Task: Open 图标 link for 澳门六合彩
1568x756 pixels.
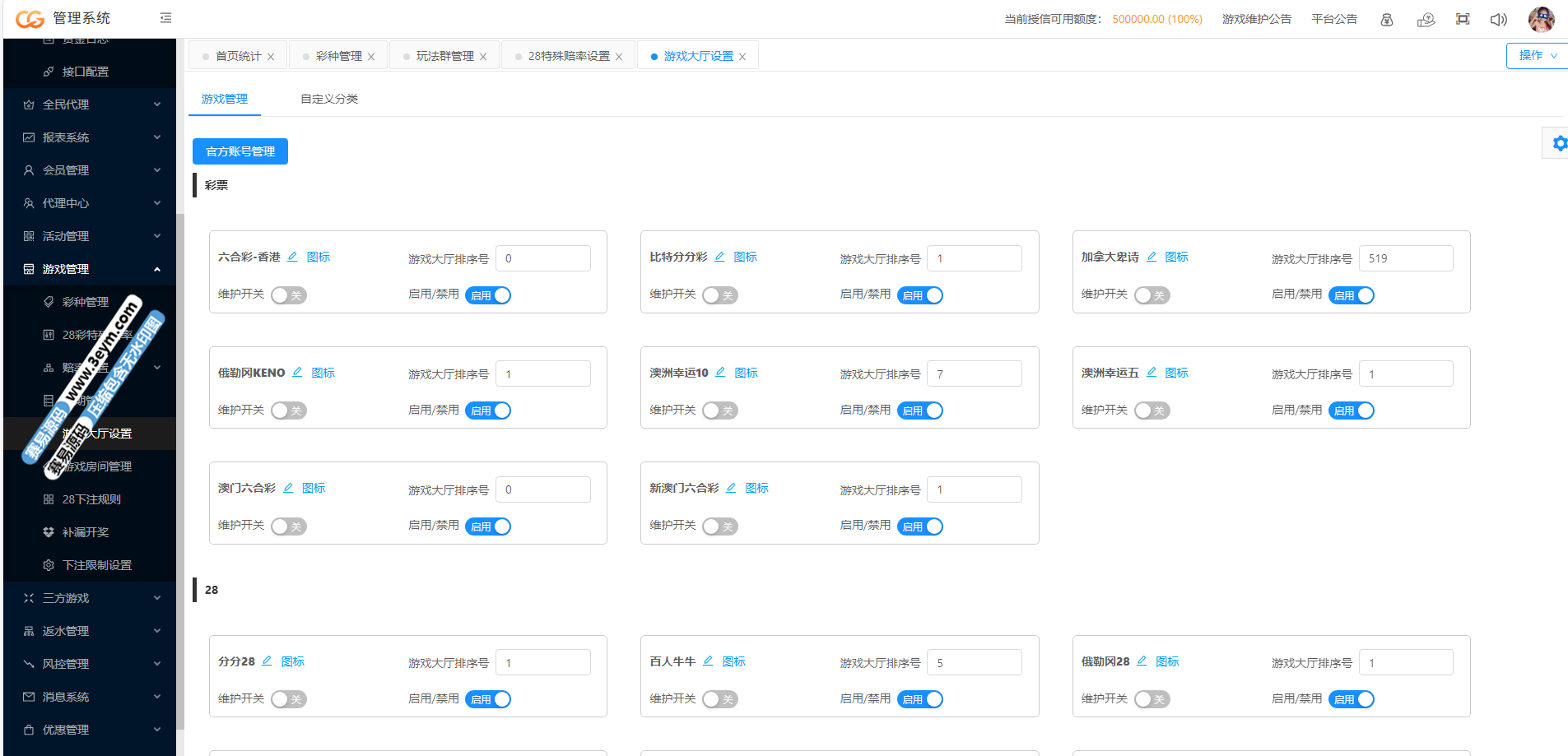Action: 314,488
